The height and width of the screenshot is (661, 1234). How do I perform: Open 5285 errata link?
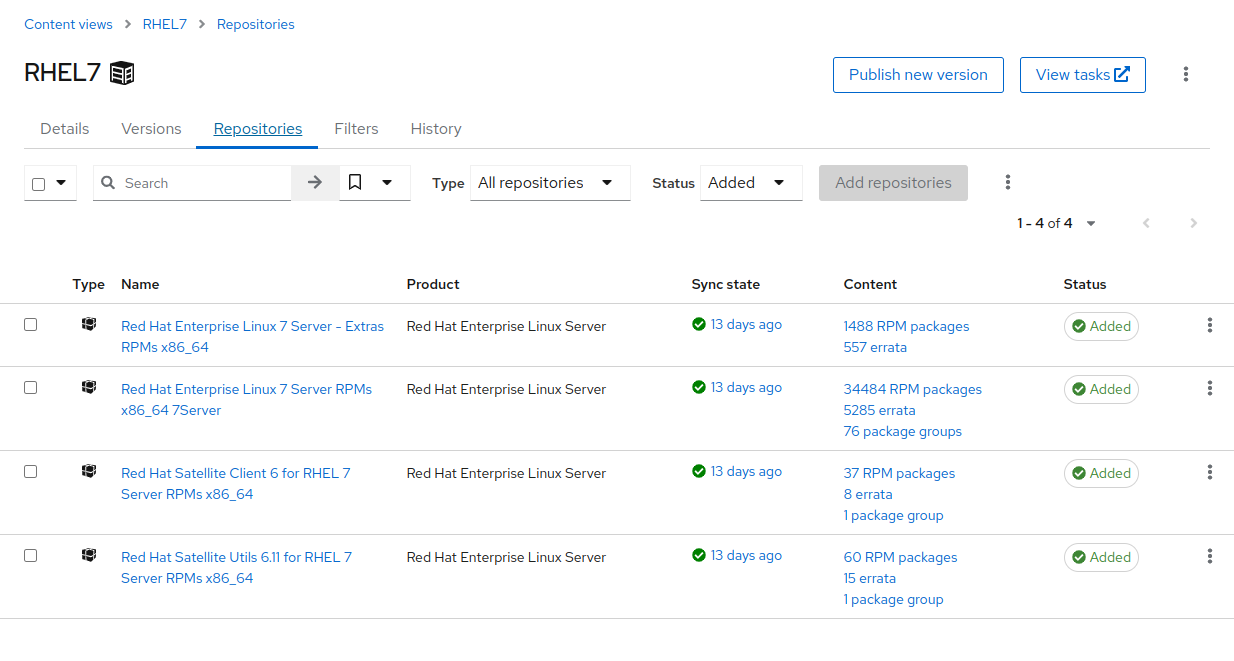click(x=880, y=410)
